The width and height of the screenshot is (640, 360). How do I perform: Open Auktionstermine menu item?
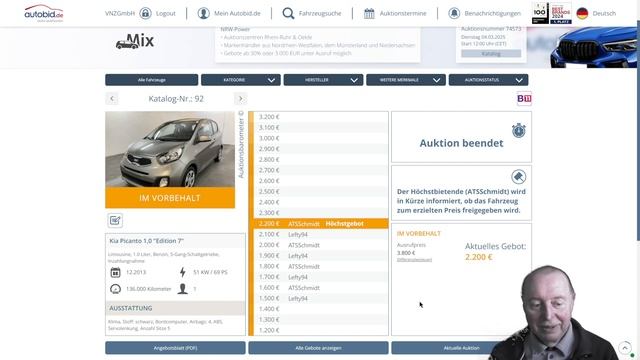[403, 13]
